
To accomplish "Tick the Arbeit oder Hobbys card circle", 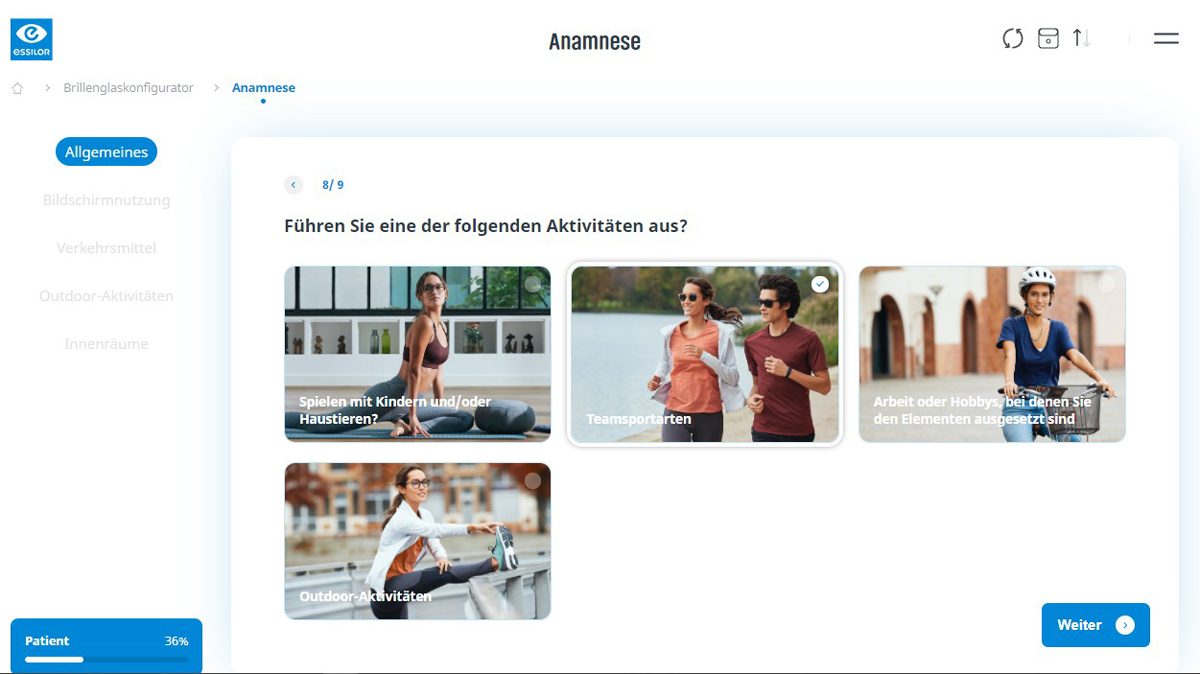I will click(1107, 284).
